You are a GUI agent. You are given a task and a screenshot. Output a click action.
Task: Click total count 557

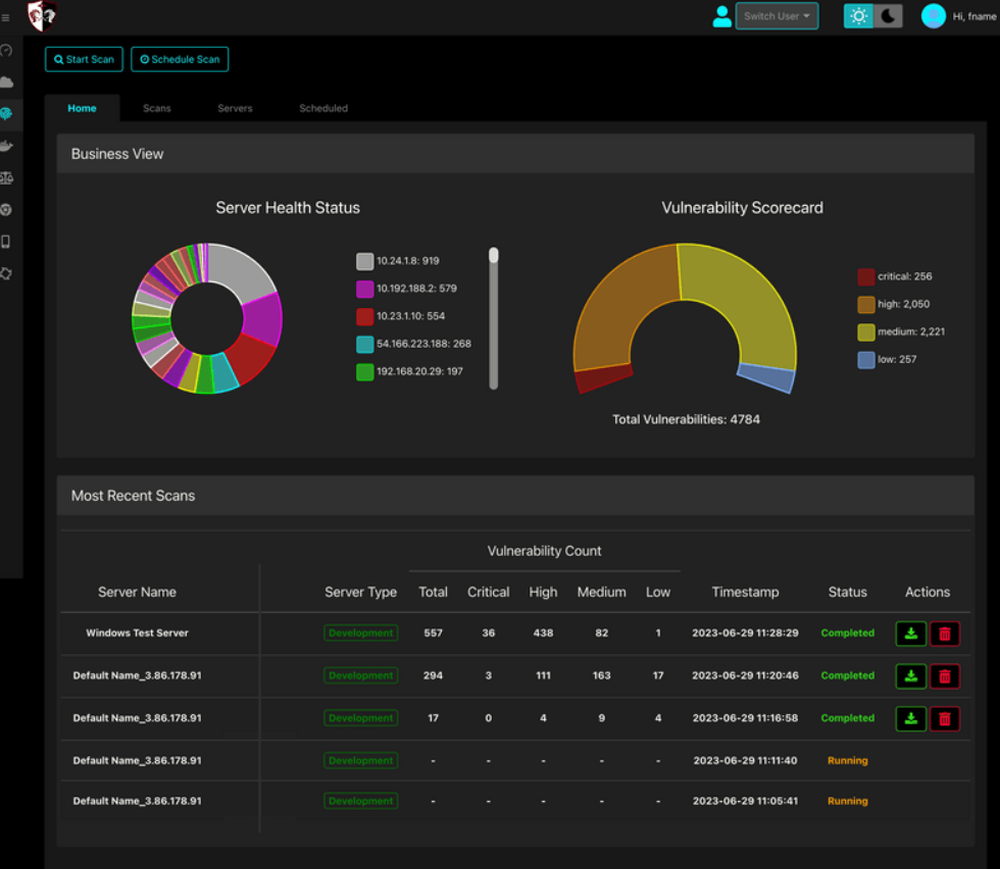[433, 633]
